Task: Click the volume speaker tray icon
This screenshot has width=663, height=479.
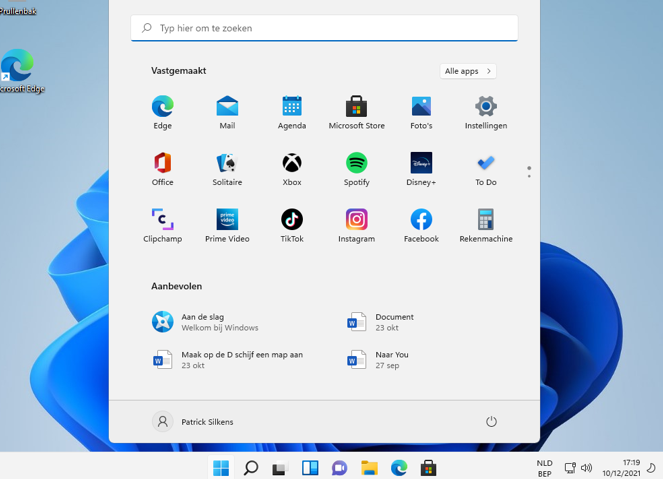Action: coord(586,468)
